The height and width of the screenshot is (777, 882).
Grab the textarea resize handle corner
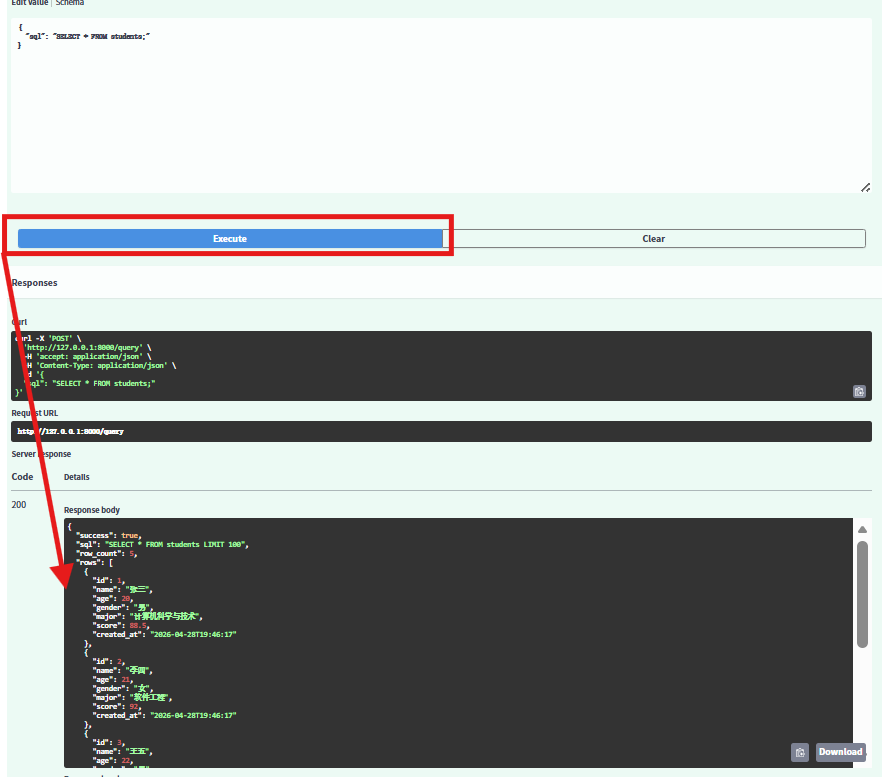[x=866, y=187]
